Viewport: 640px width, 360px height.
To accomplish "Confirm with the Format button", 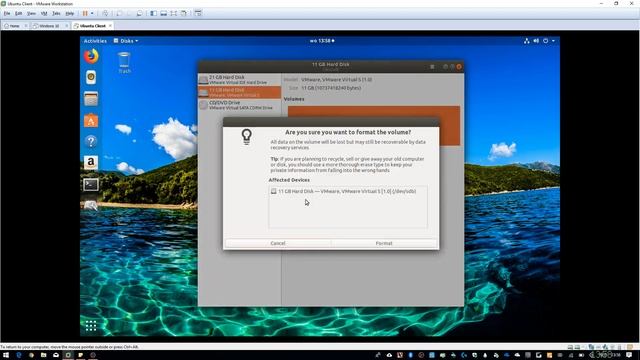I will pyautogui.click(x=384, y=243).
